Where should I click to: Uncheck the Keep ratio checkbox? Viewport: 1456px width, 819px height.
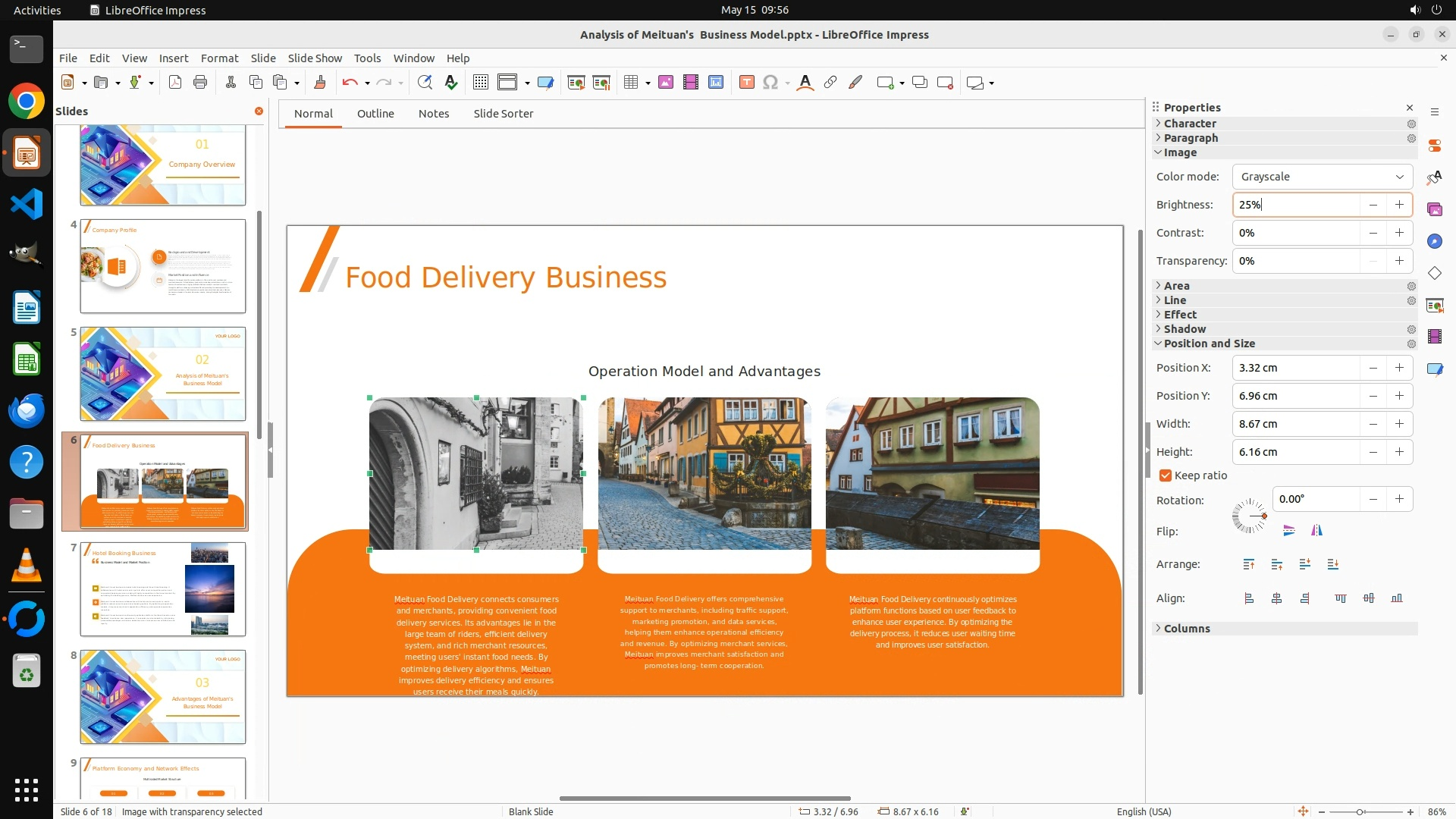[1166, 475]
